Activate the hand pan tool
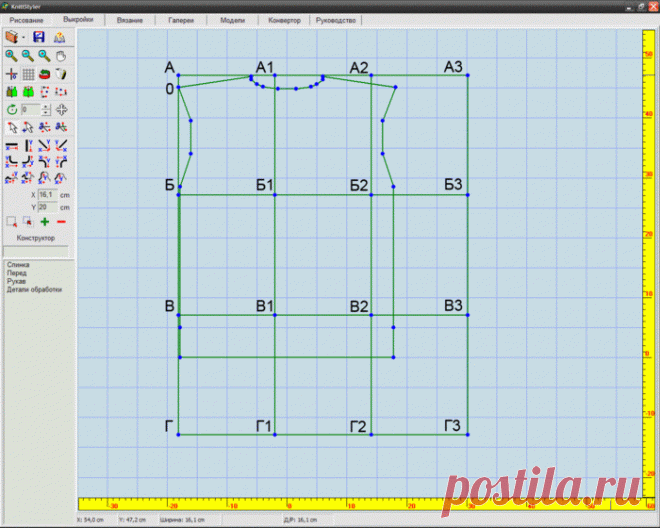Image resolution: width=660 pixels, height=528 pixels. point(61,56)
